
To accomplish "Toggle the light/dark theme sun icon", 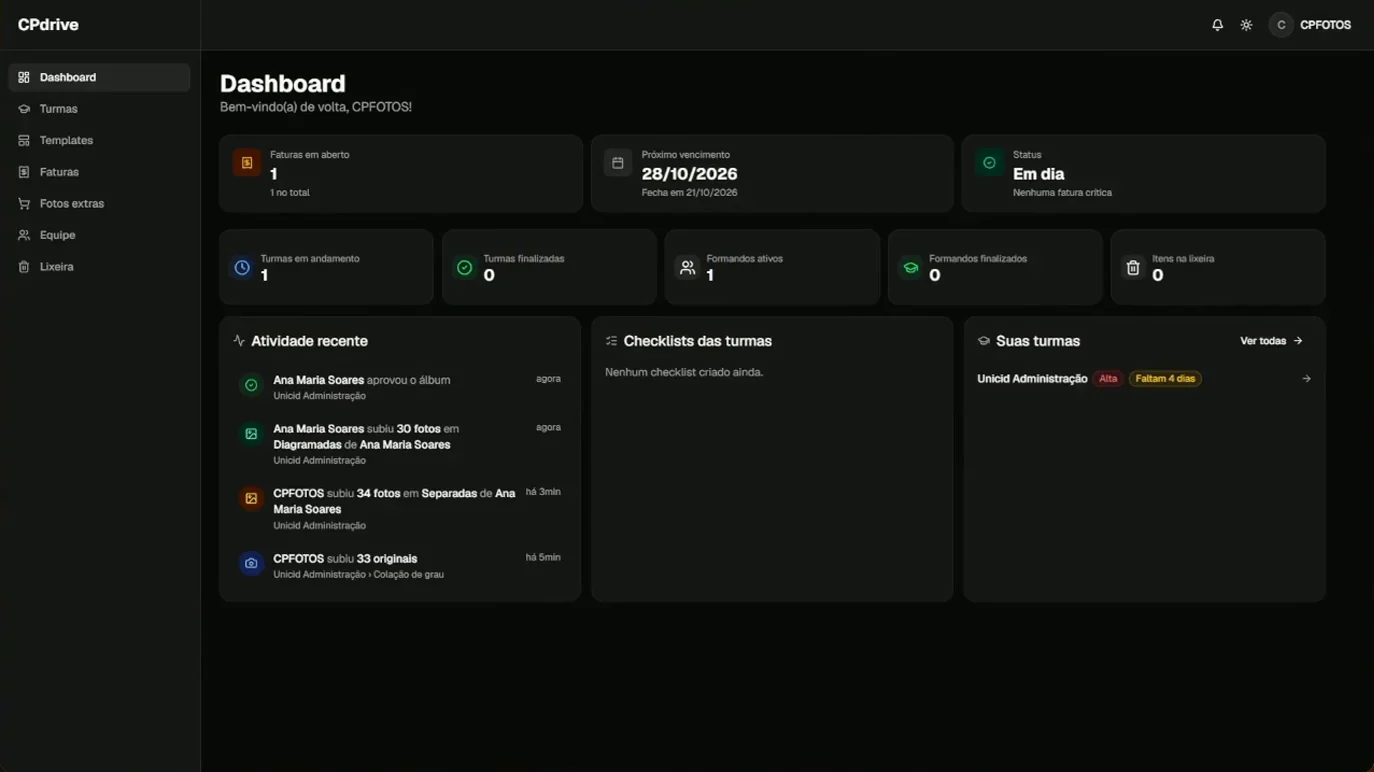I will (1246, 25).
